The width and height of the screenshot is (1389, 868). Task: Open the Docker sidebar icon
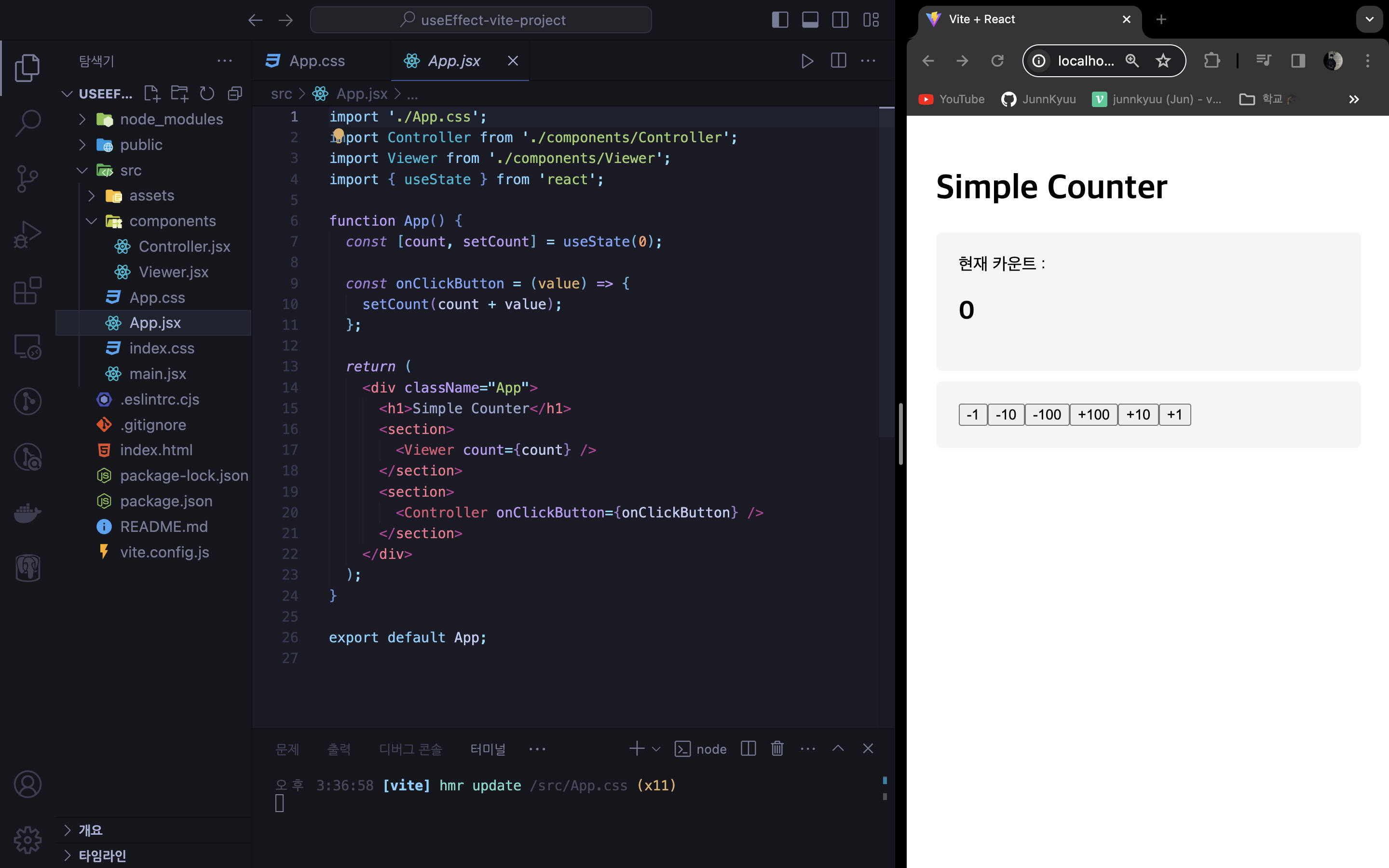27,512
